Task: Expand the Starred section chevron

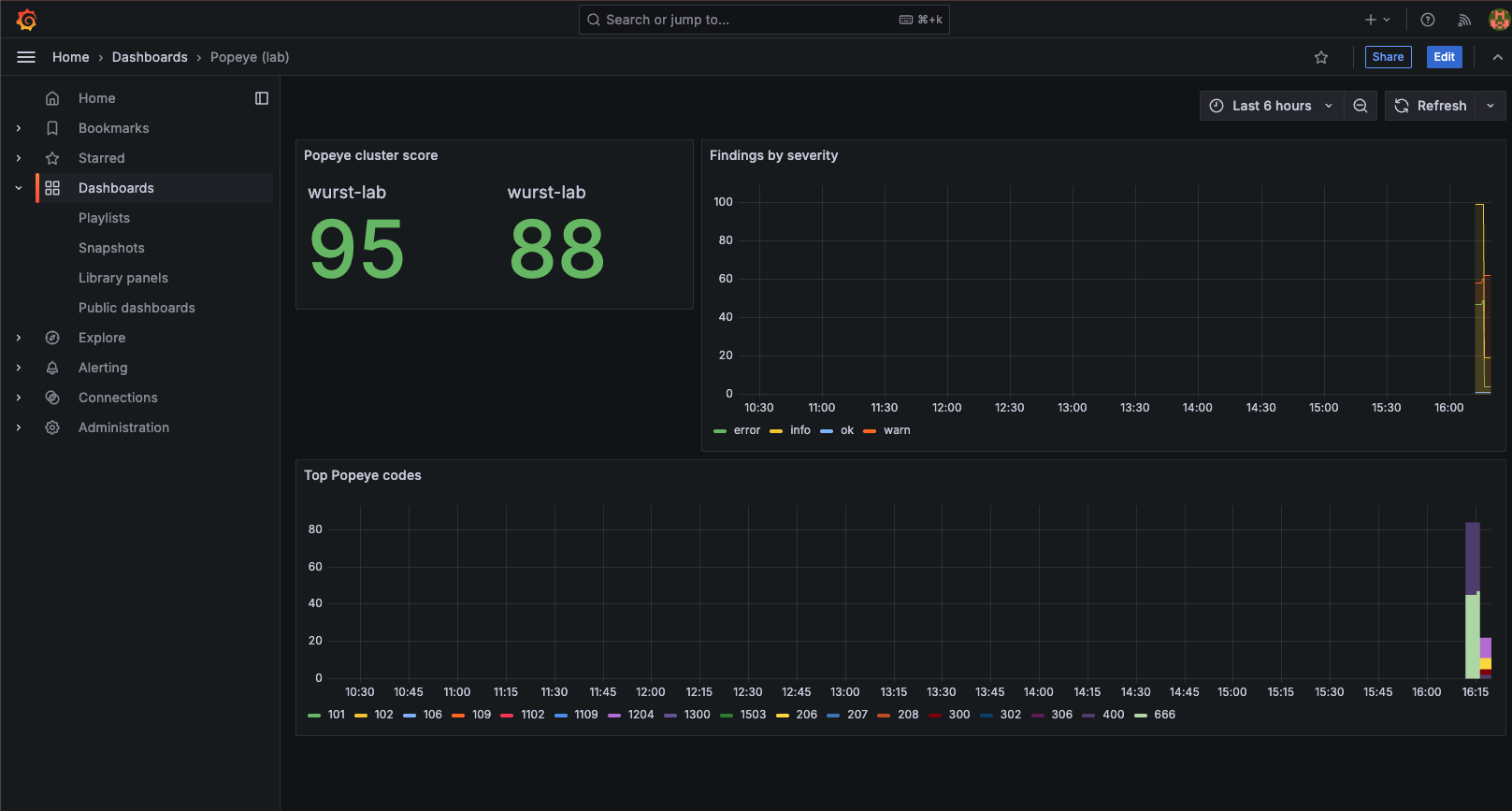Action: [x=19, y=158]
